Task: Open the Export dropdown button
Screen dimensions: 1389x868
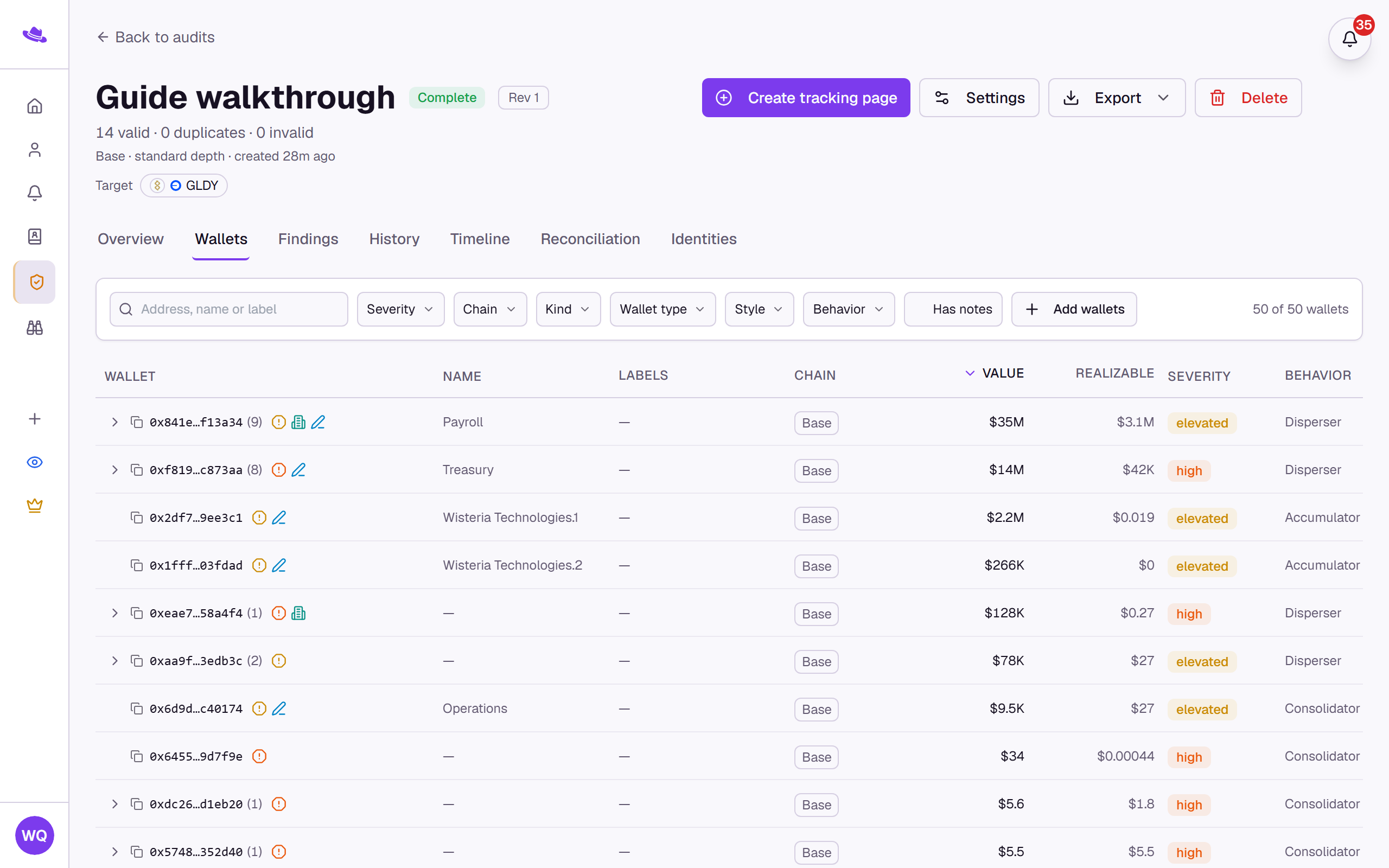Action: click(x=1117, y=98)
